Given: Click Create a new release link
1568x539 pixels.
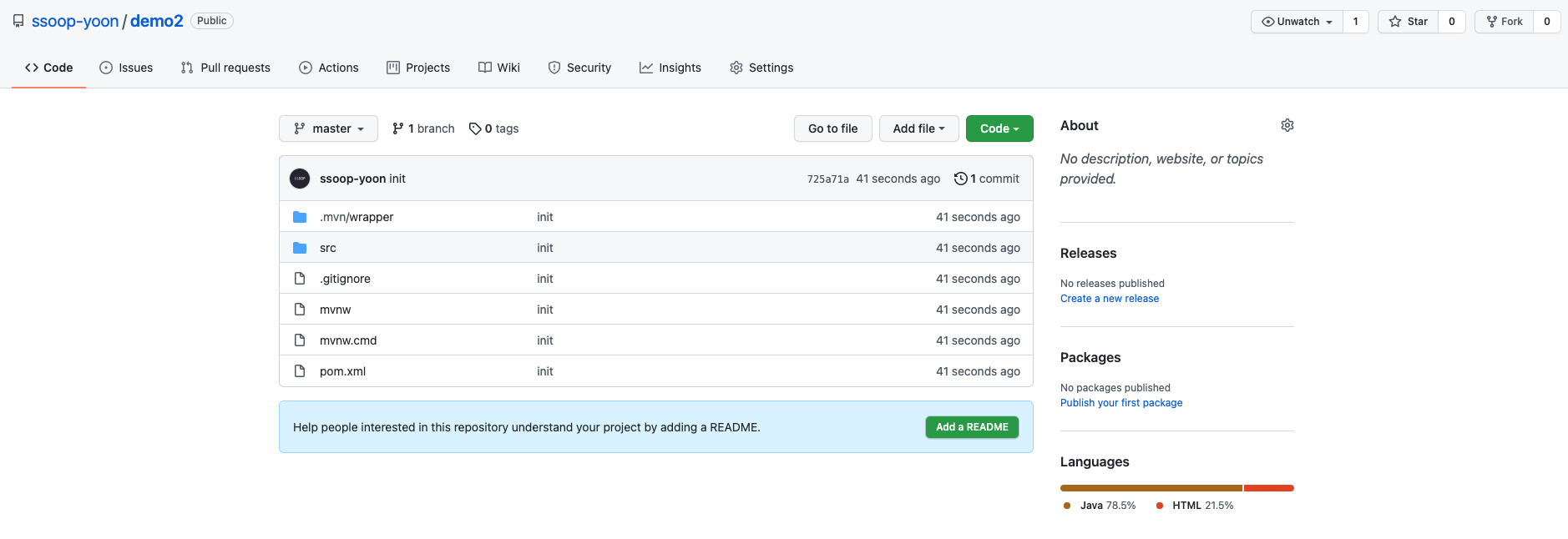Looking at the screenshot, I should coord(1110,299).
